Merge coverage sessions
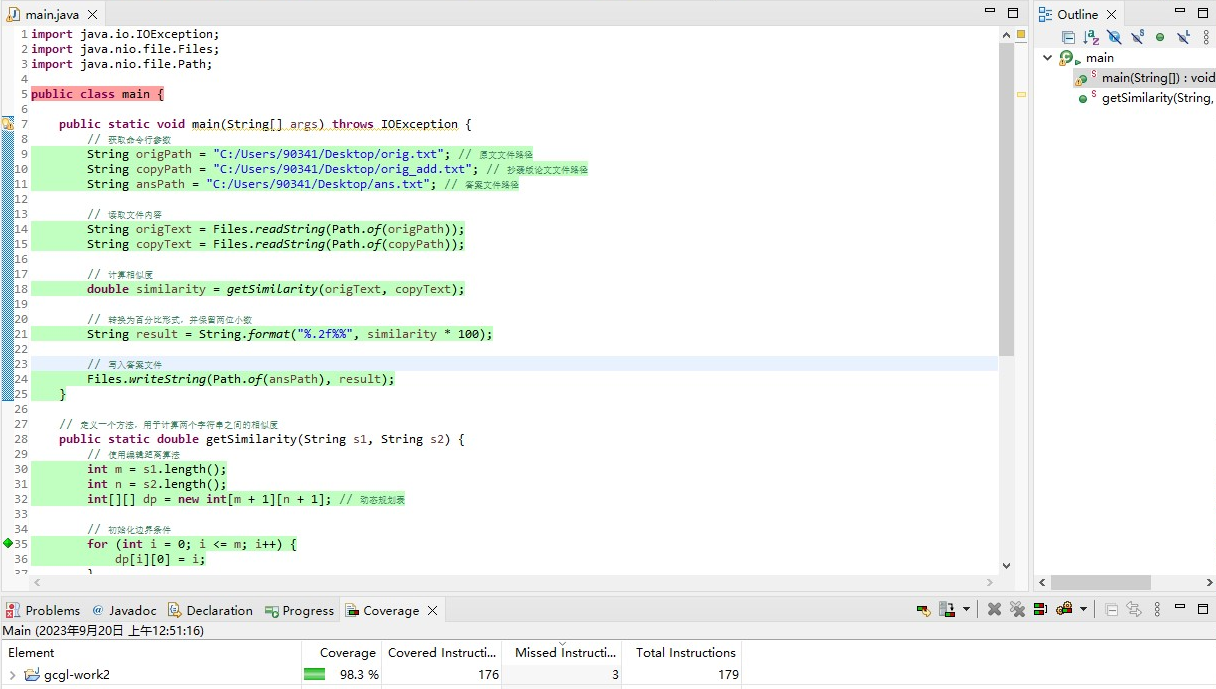The image size is (1216, 689). click(x=1040, y=609)
